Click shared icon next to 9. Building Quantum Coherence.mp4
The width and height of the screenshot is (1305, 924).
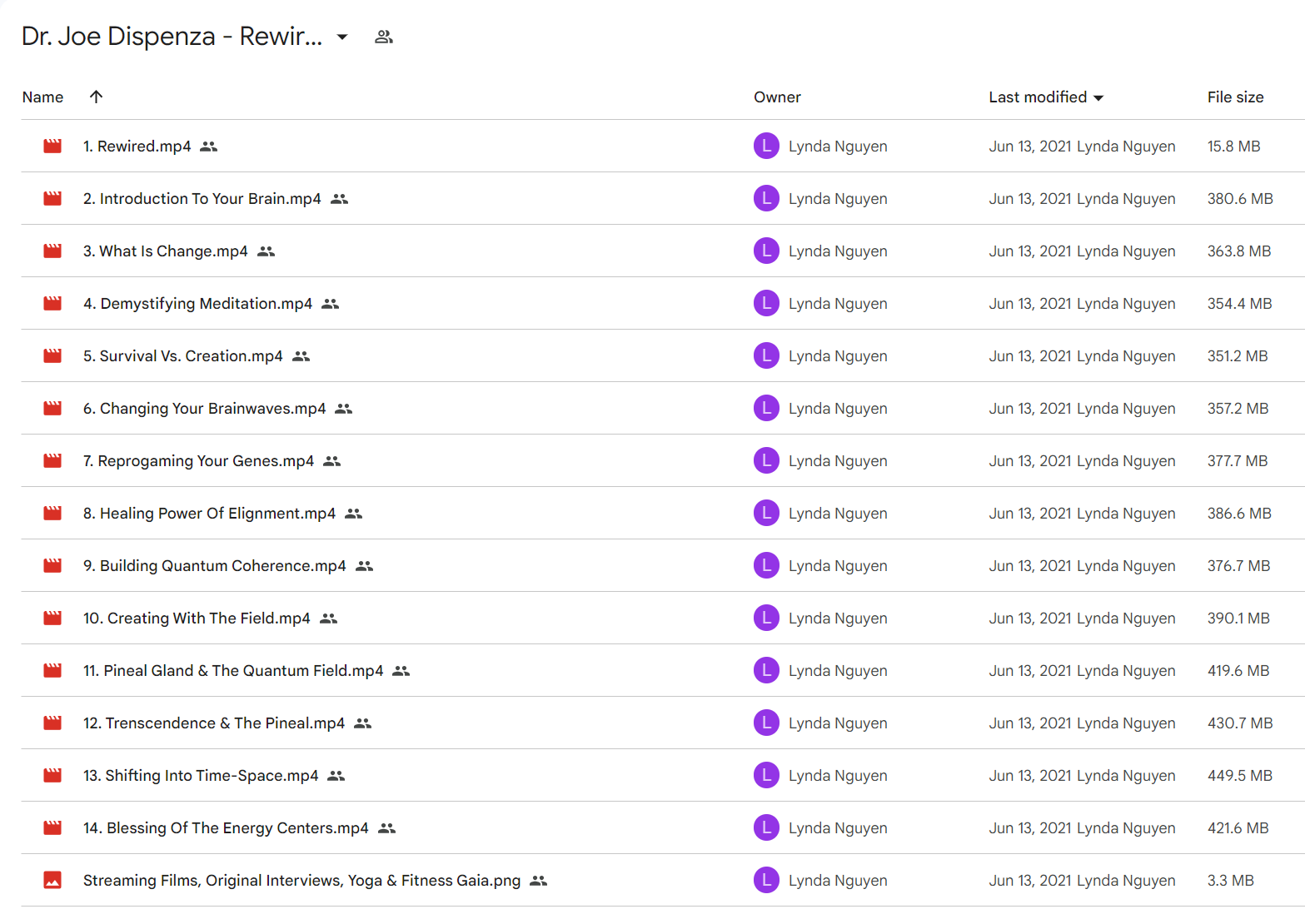coord(364,566)
